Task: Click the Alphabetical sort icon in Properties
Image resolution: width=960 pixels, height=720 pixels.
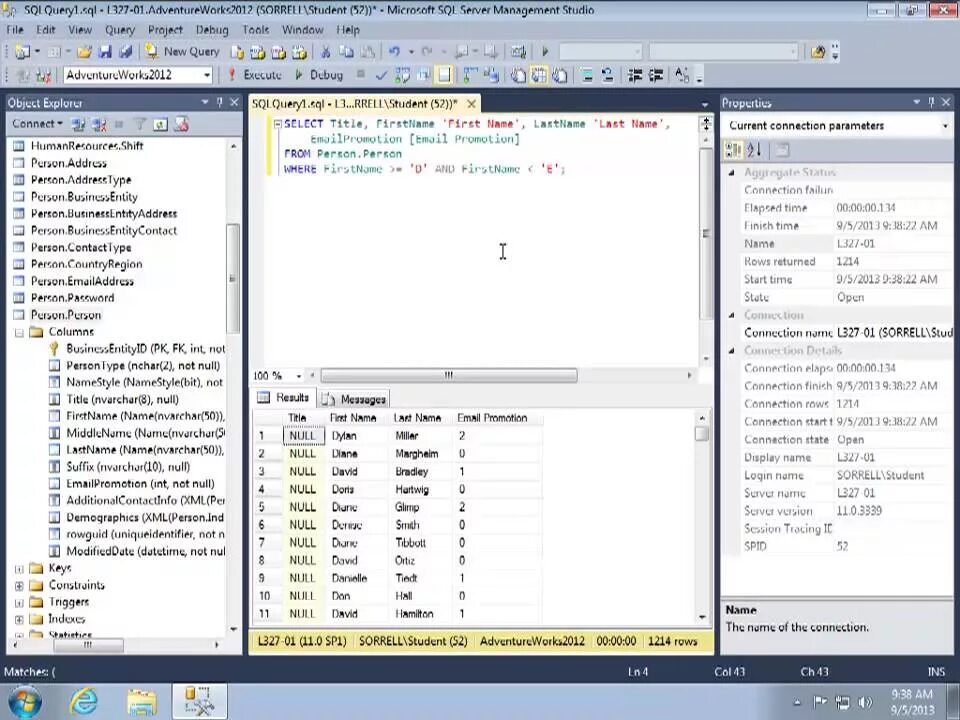Action: click(x=754, y=149)
